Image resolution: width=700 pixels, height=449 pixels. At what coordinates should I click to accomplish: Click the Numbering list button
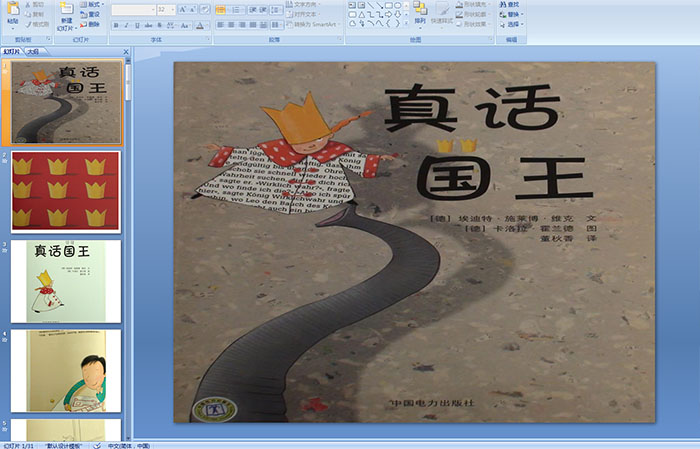[237, 10]
